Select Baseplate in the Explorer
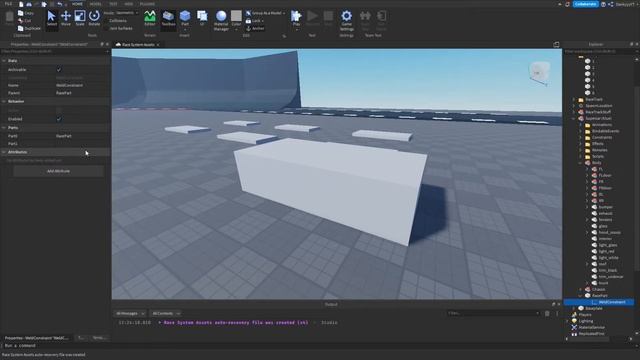 click(x=593, y=309)
